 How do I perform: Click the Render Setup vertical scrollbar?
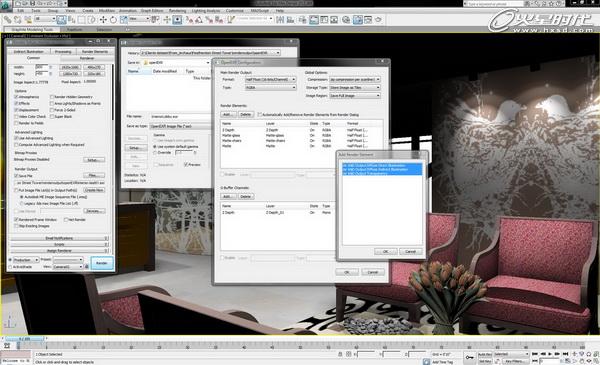[113, 92]
